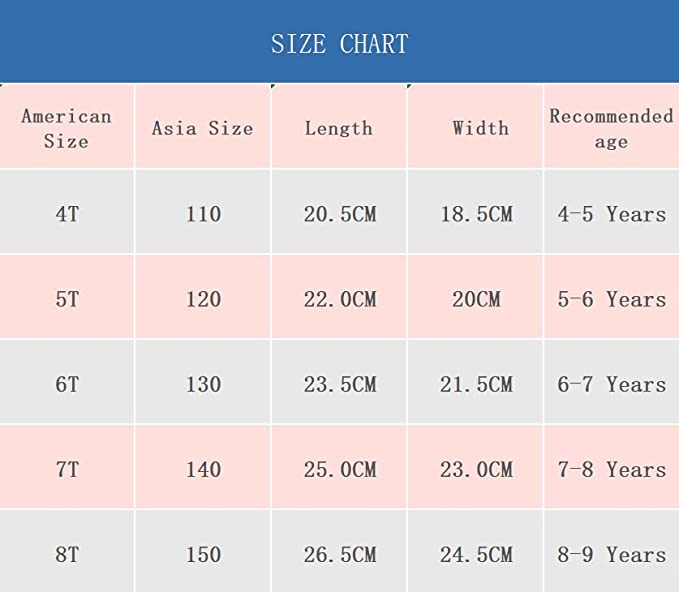The width and height of the screenshot is (679, 592).
Task: Select the 20CM width cell
Action: tap(475, 296)
